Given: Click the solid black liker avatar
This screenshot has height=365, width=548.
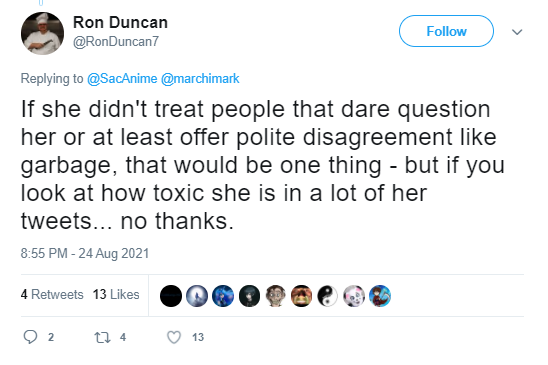Looking at the screenshot, I should click(171, 296).
